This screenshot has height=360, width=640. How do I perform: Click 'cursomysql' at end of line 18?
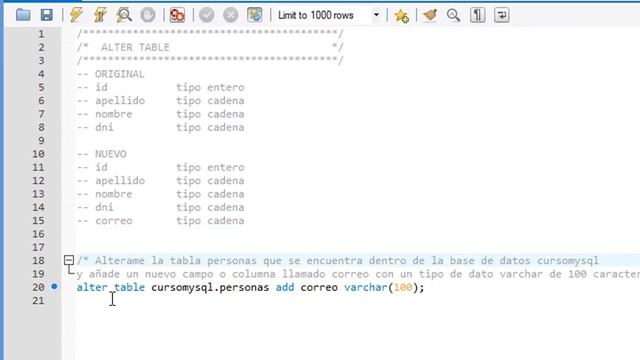[568, 260]
